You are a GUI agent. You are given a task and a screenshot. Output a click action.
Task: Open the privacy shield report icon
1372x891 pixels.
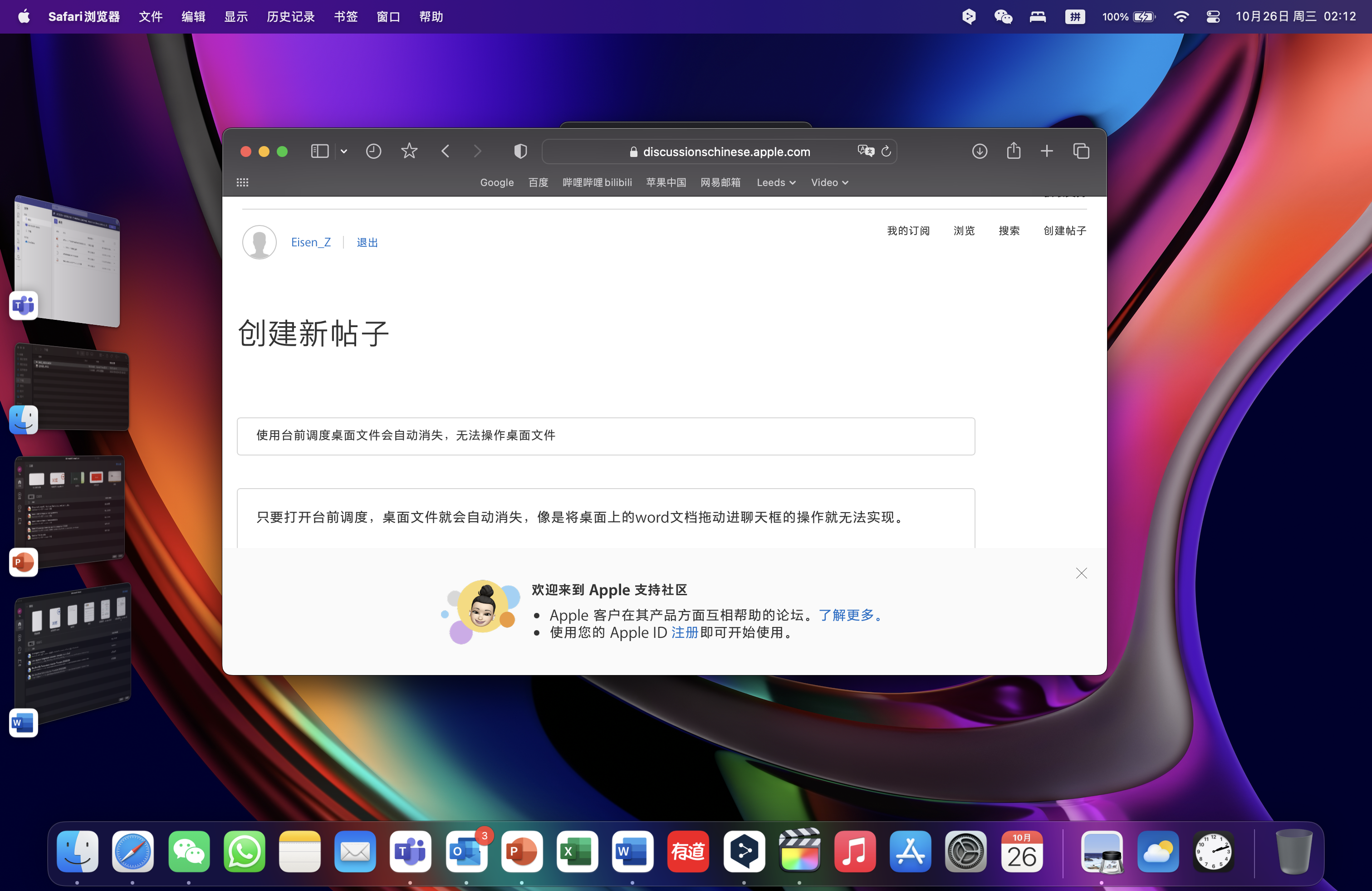520,151
